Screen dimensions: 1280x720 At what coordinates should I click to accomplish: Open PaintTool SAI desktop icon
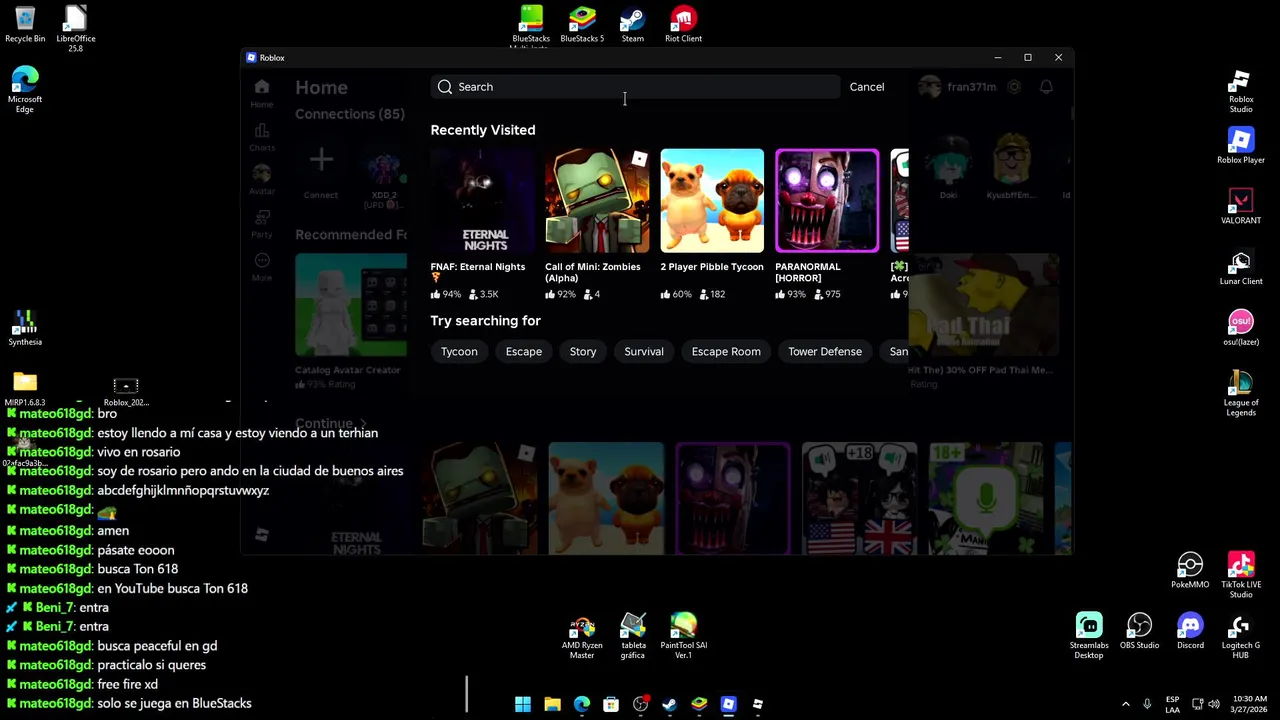[684, 637]
